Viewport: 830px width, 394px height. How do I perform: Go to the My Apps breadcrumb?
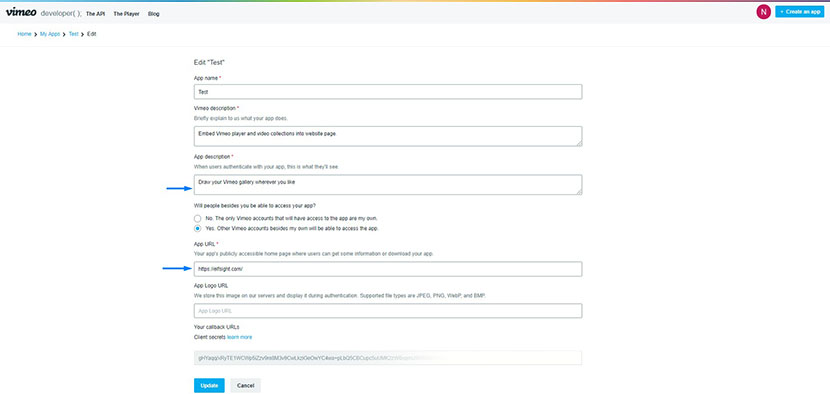click(x=50, y=34)
